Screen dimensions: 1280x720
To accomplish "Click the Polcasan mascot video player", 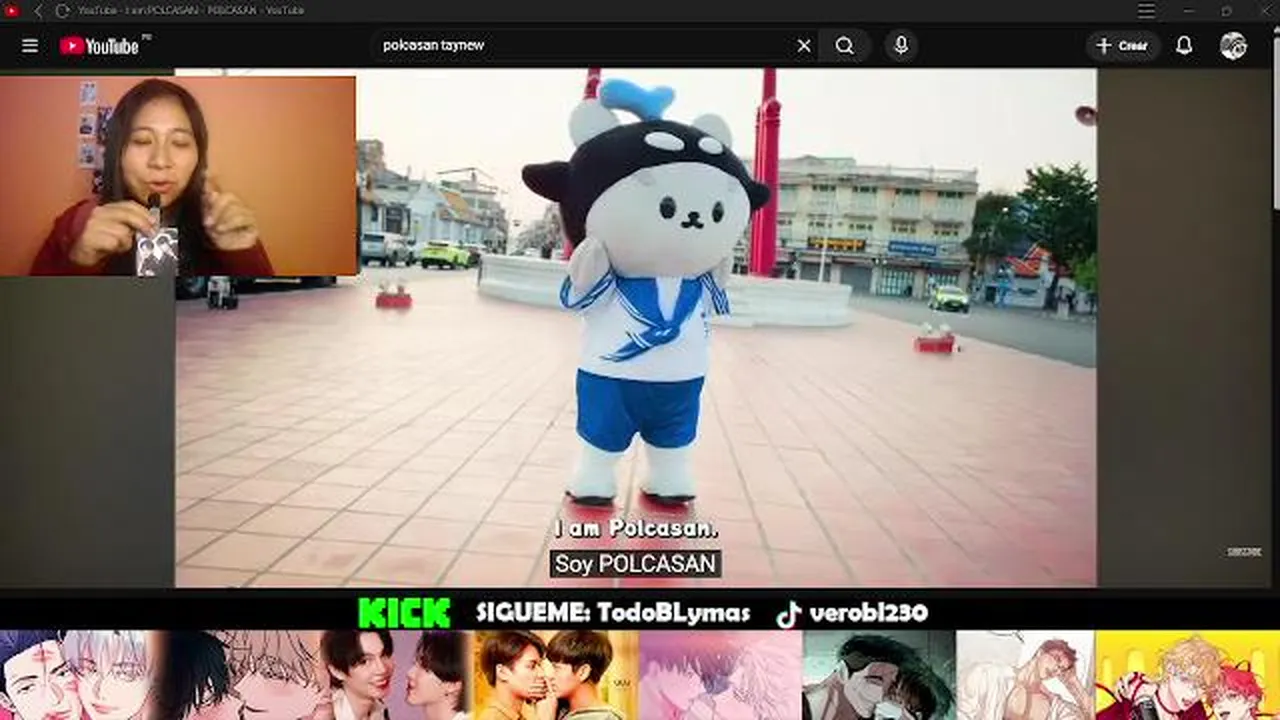I will click(636, 327).
